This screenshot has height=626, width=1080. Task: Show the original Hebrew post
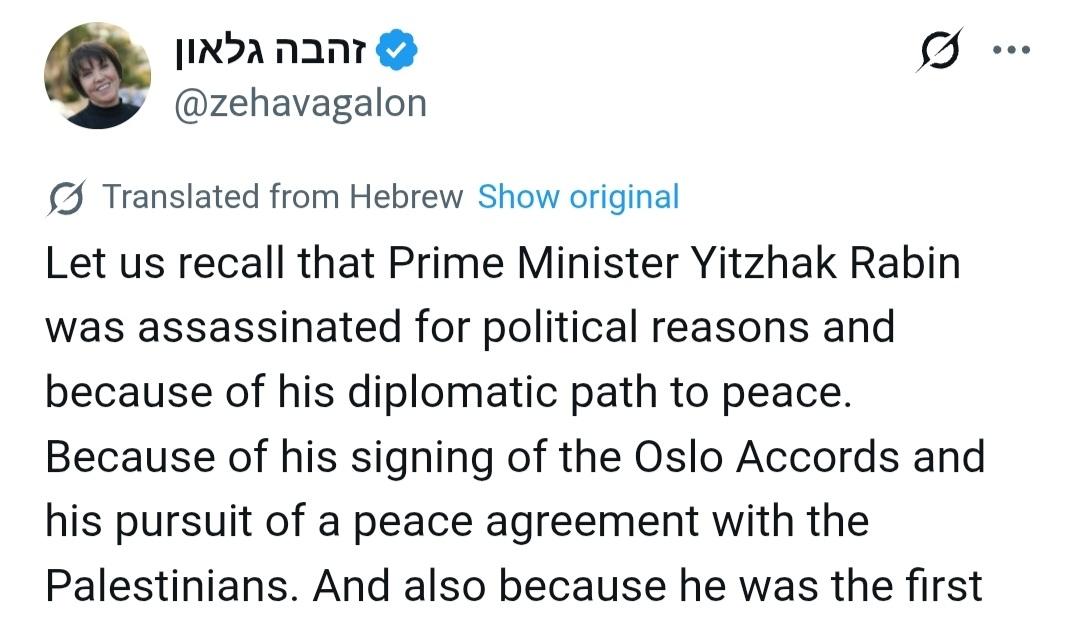coord(578,197)
